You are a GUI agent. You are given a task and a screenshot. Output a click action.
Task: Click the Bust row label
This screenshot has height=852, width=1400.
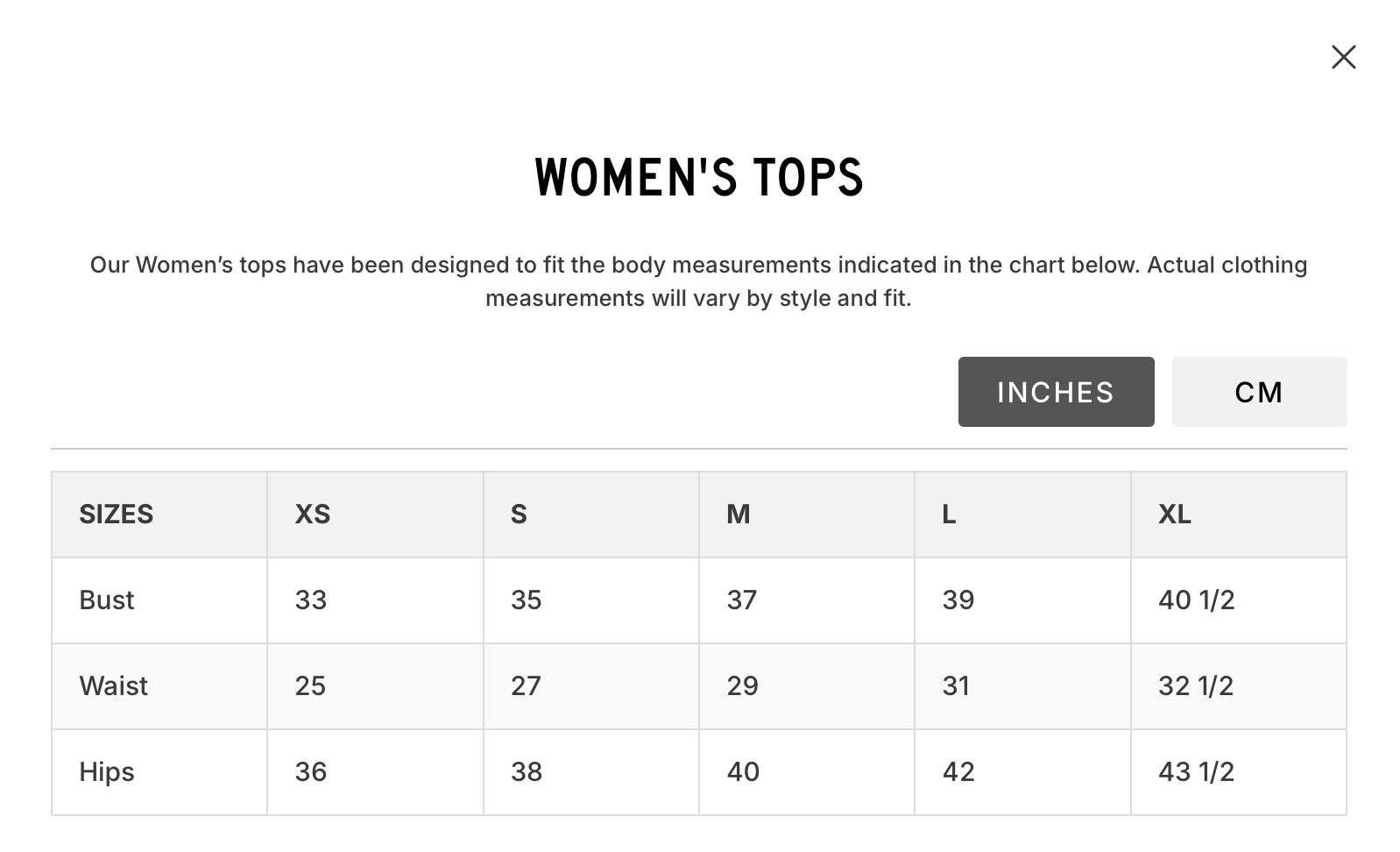click(x=107, y=600)
